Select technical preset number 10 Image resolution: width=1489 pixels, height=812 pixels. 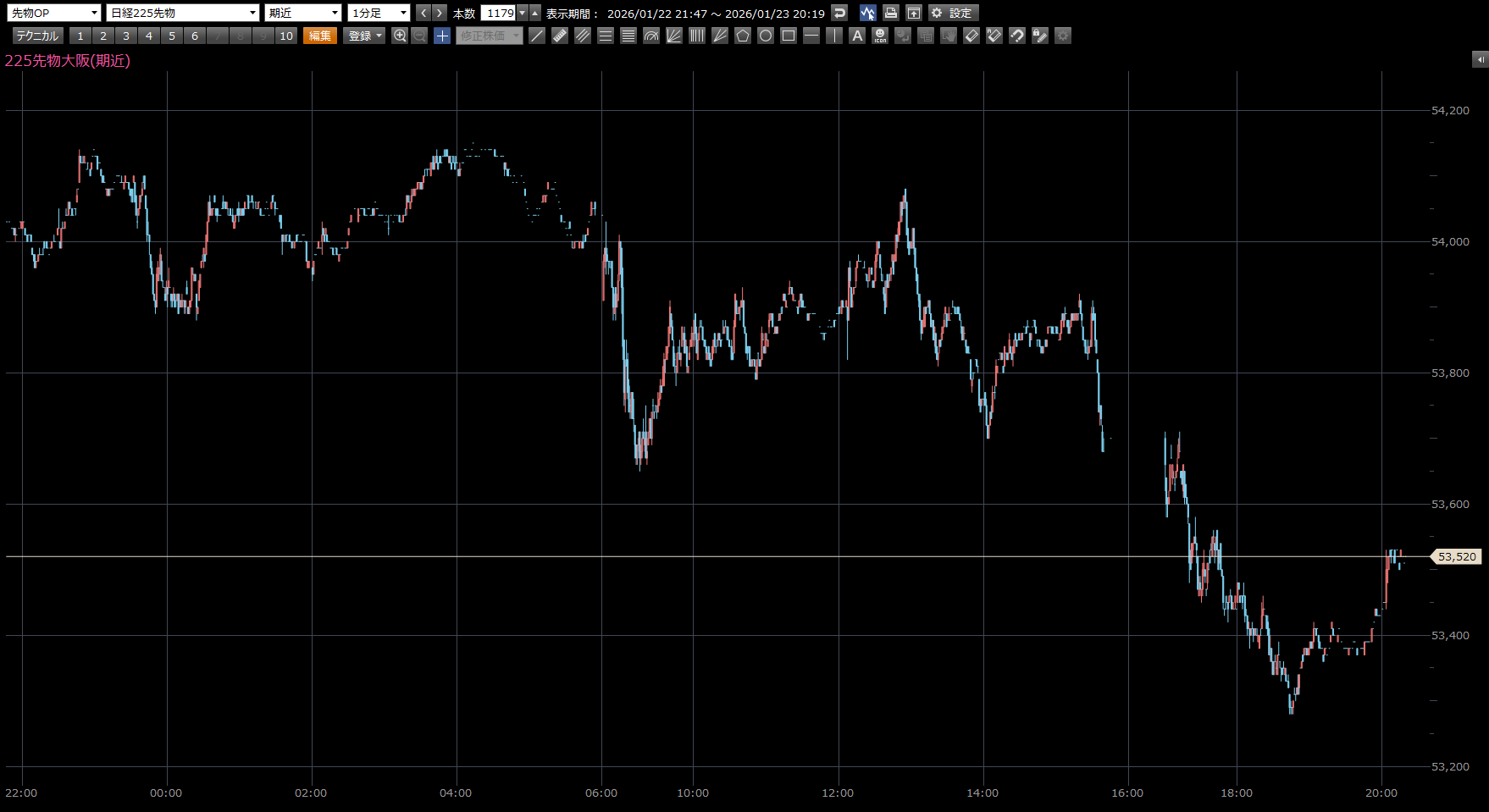pos(286,36)
